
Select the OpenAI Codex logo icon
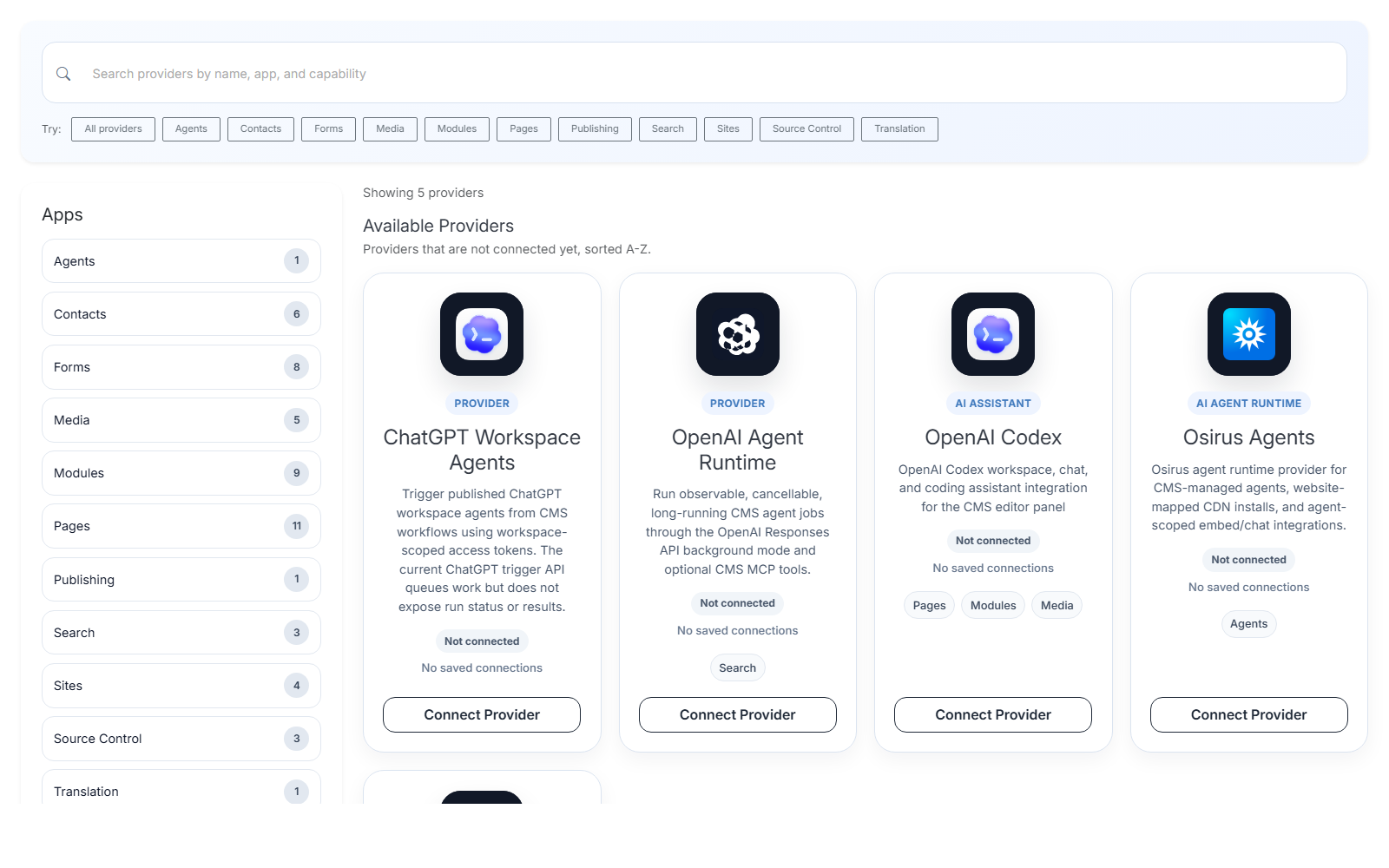[x=993, y=334]
